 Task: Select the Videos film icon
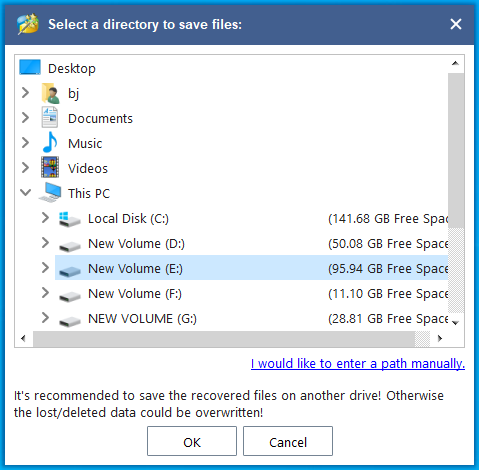50,167
